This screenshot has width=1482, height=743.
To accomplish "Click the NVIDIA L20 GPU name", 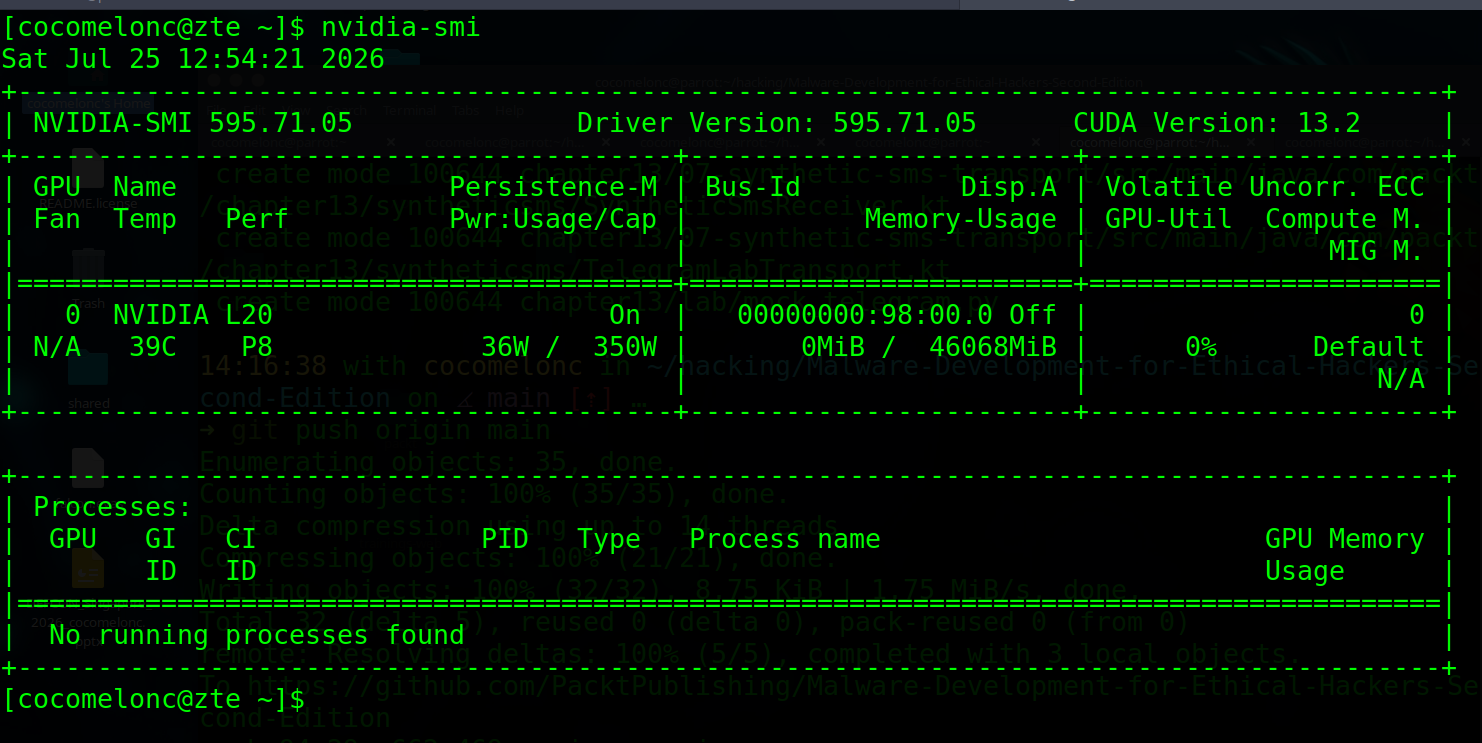I will (x=193, y=315).
